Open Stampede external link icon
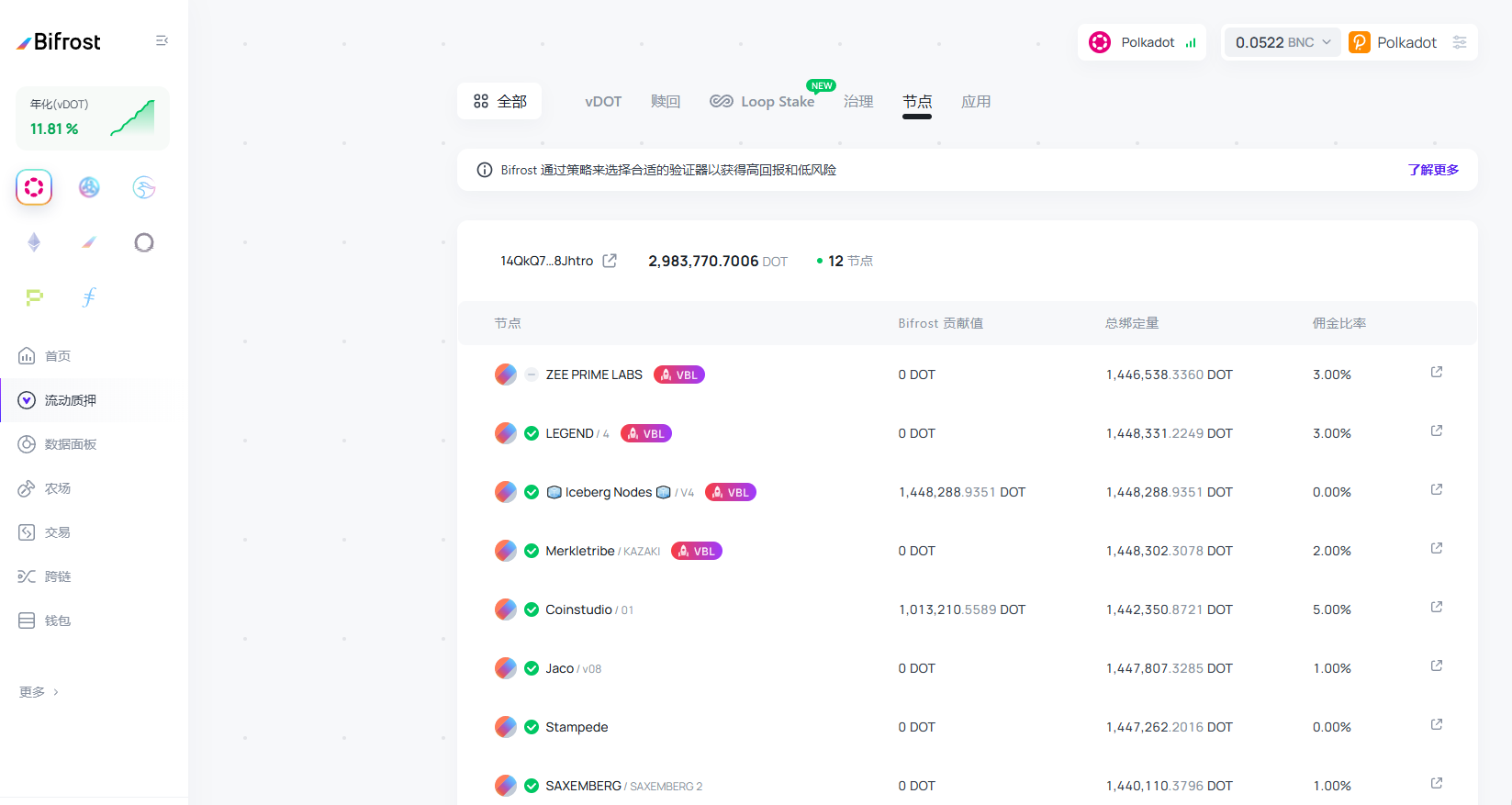The image size is (1512, 805). tap(1437, 724)
